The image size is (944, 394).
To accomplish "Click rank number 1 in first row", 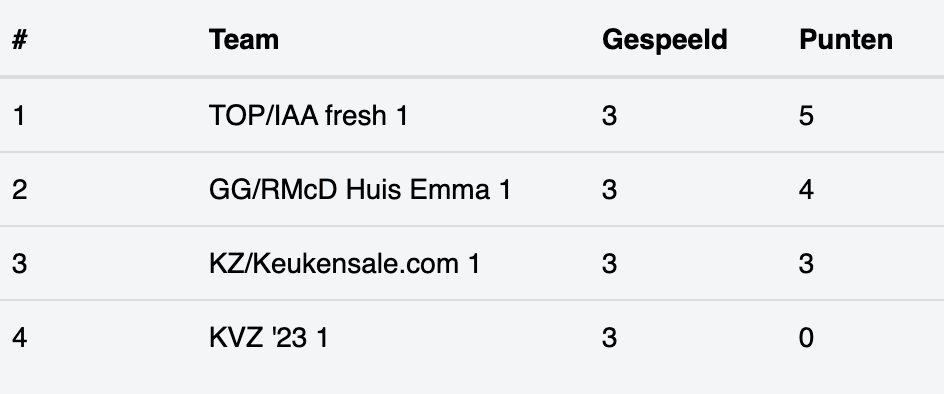I will click(x=19, y=115).
